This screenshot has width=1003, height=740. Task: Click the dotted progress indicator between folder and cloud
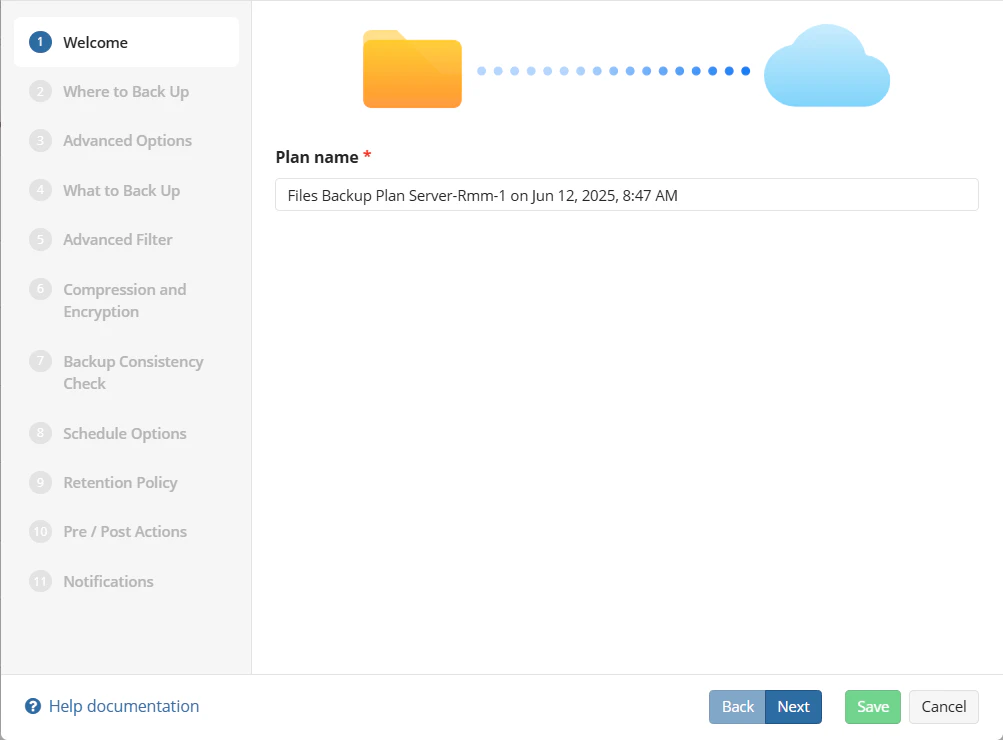pos(614,70)
